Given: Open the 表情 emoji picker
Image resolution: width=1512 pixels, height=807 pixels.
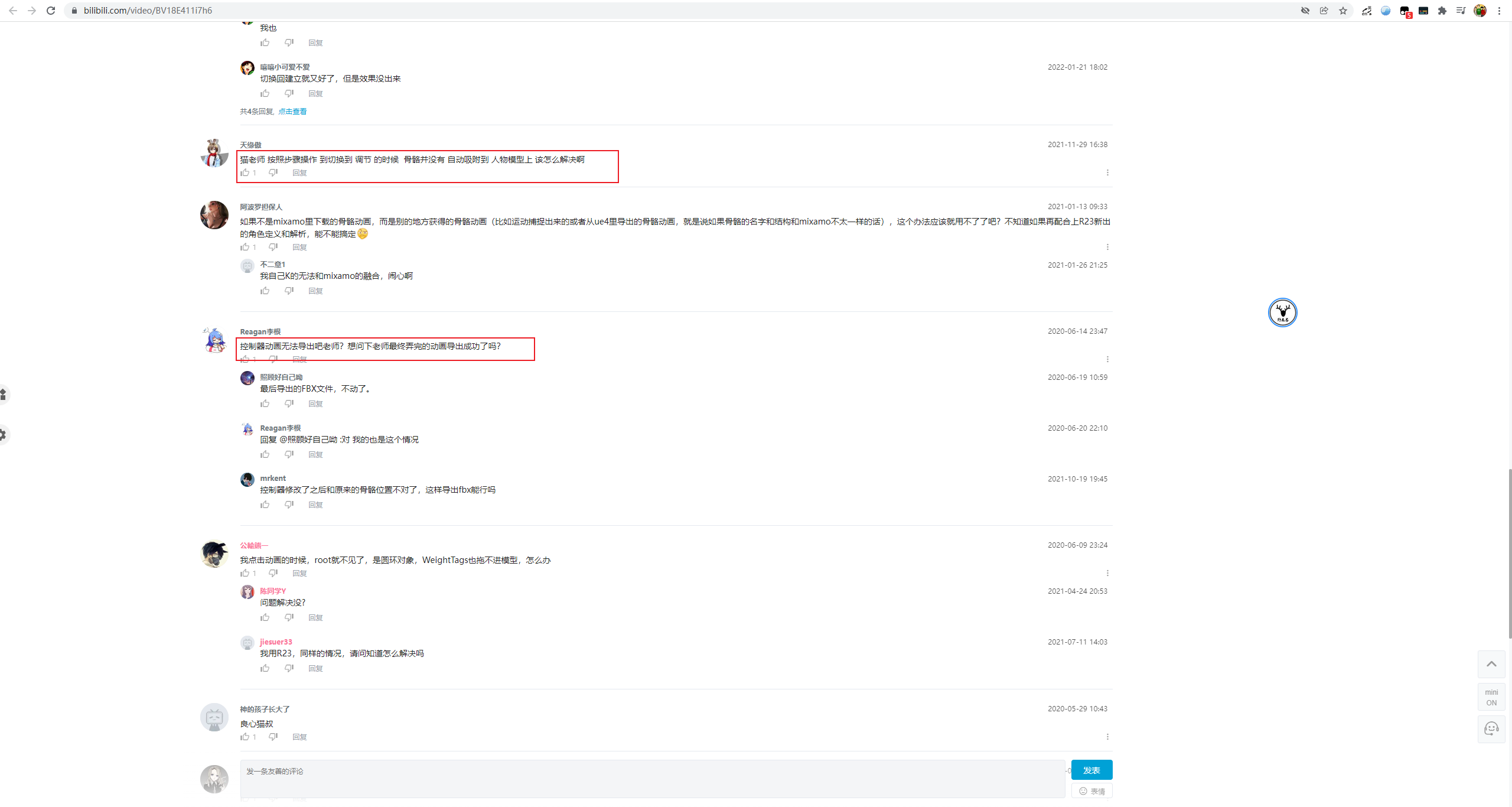Looking at the screenshot, I should click(1092, 791).
